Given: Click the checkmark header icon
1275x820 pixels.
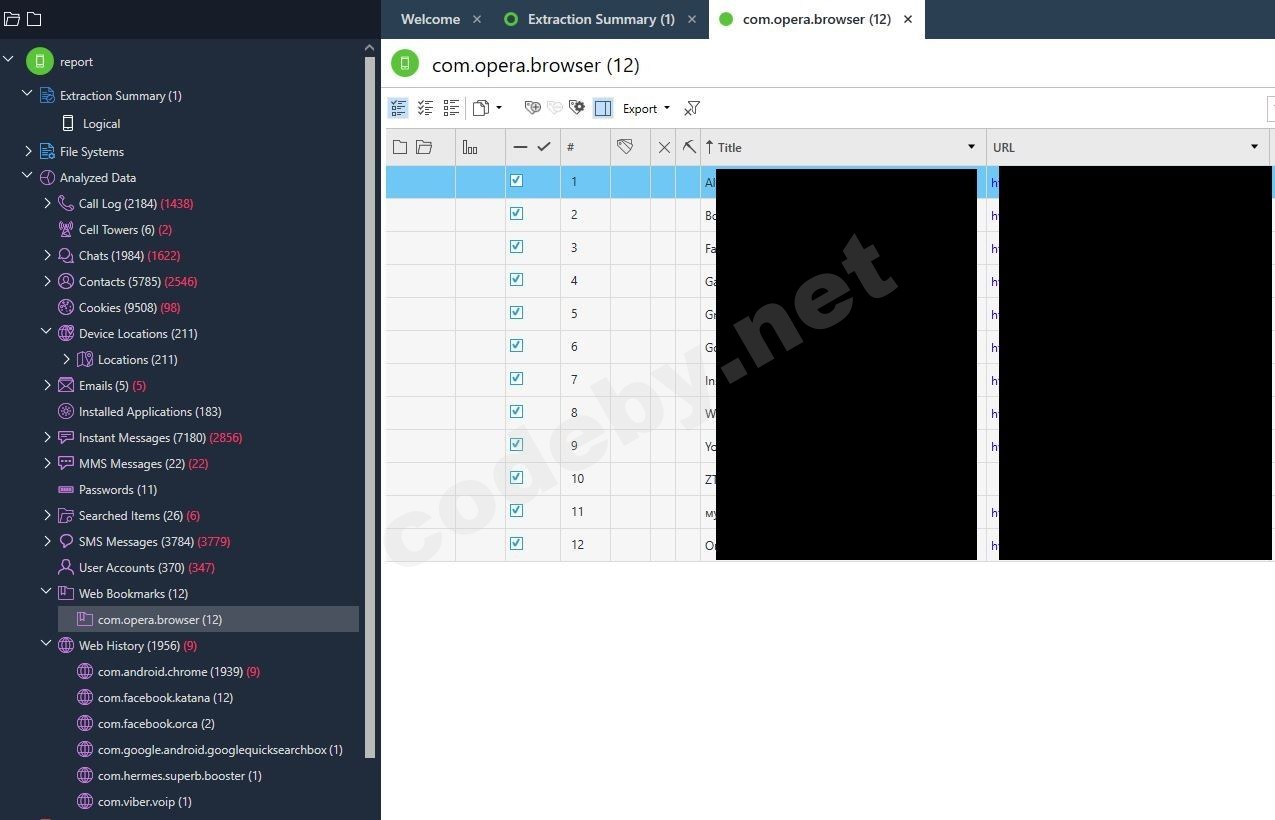Looking at the screenshot, I should (x=544, y=147).
